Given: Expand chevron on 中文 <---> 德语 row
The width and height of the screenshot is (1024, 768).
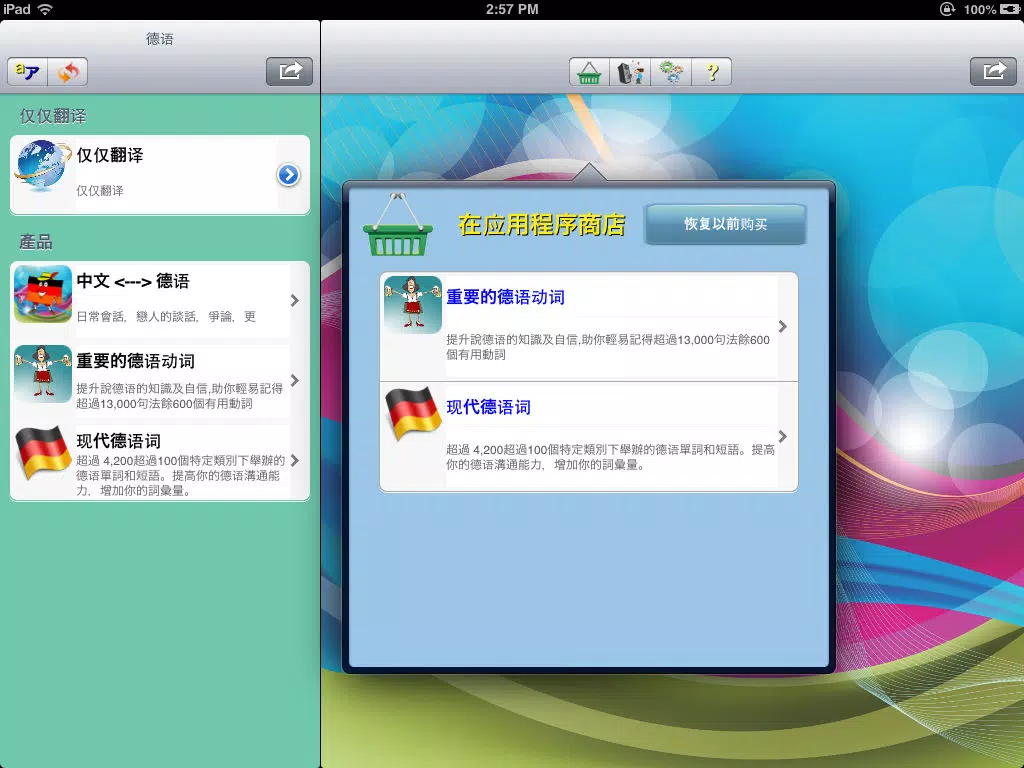Looking at the screenshot, I should coord(295,300).
